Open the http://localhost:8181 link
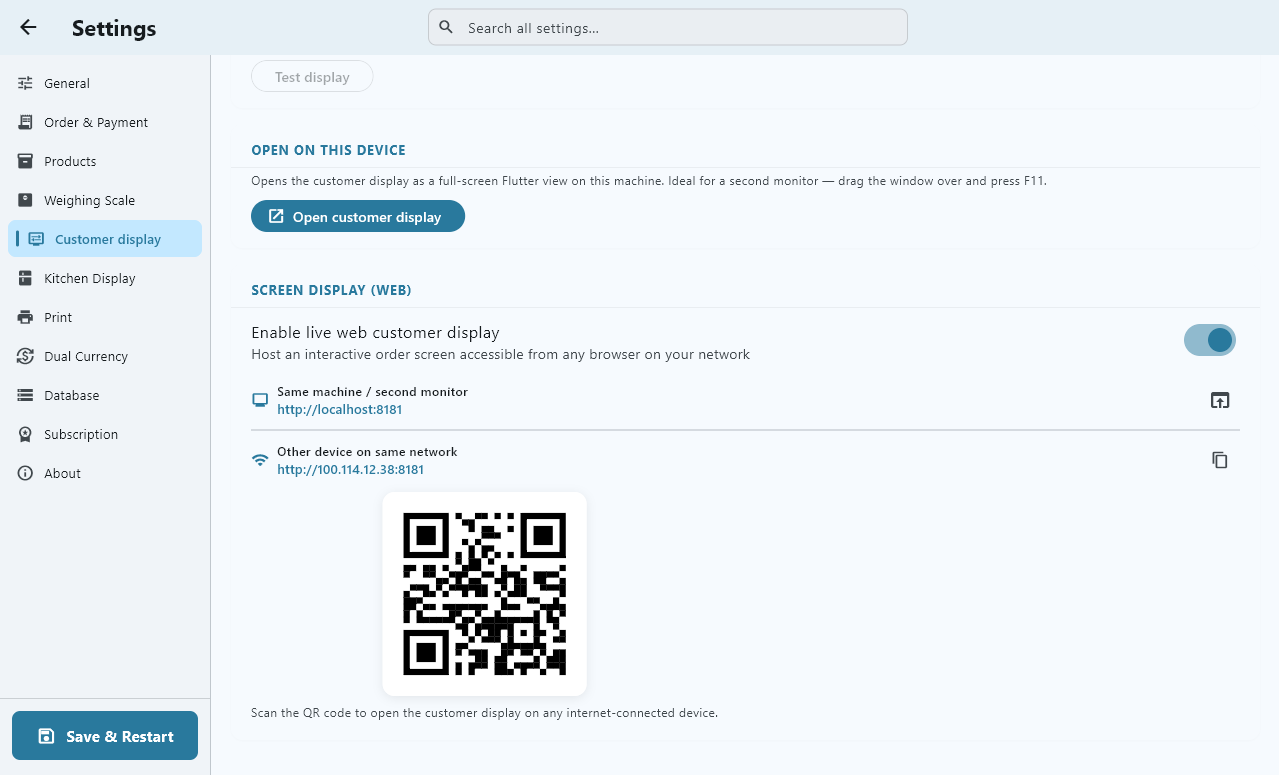This screenshot has width=1279, height=775. (340, 409)
